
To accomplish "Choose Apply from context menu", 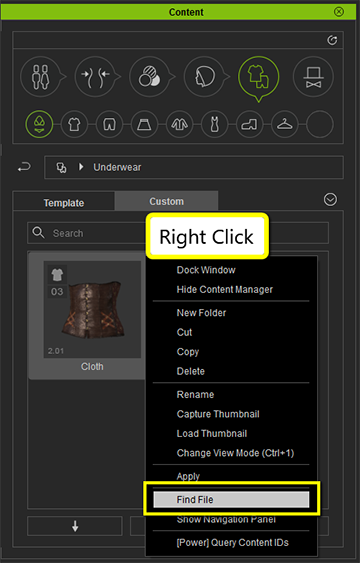I will pos(188,476).
